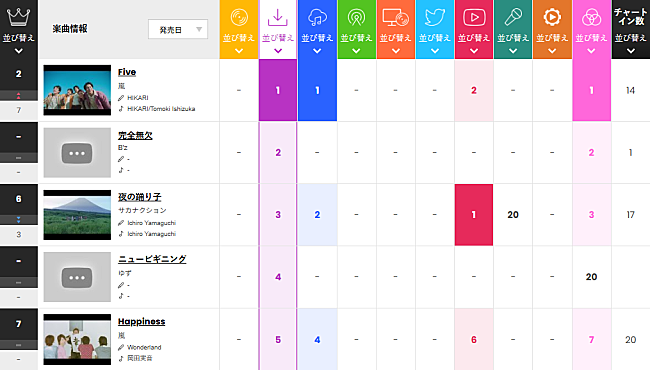Sort by the pink circles column

[x=591, y=44]
